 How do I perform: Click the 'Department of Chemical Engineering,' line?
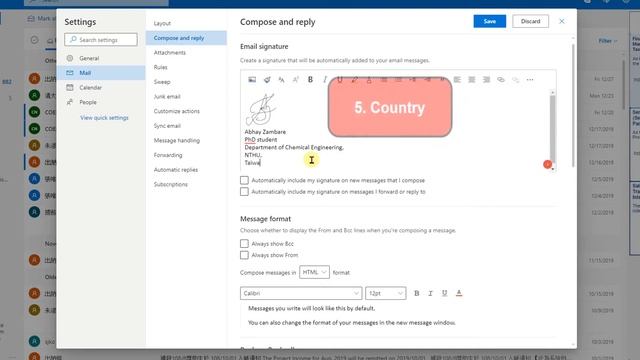(x=294, y=147)
